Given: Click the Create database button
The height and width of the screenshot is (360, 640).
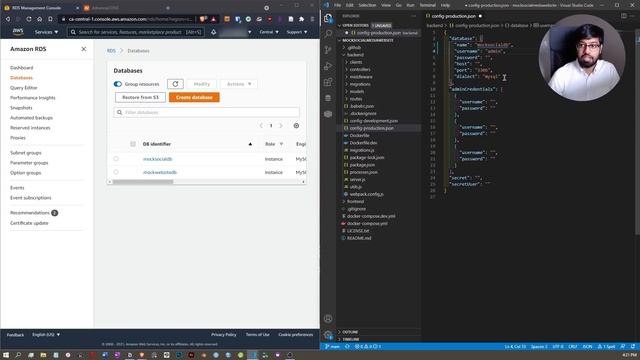Looking at the screenshot, I should coord(194,98).
